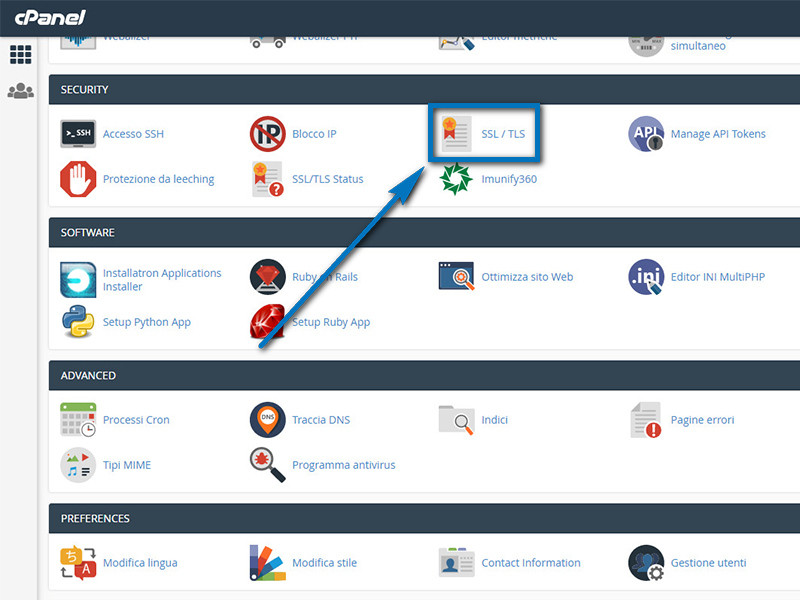Image resolution: width=800 pixels, height=600 pixels.
Task: Click the SSL/TLS Status link
Action: (x=327, y=179)
